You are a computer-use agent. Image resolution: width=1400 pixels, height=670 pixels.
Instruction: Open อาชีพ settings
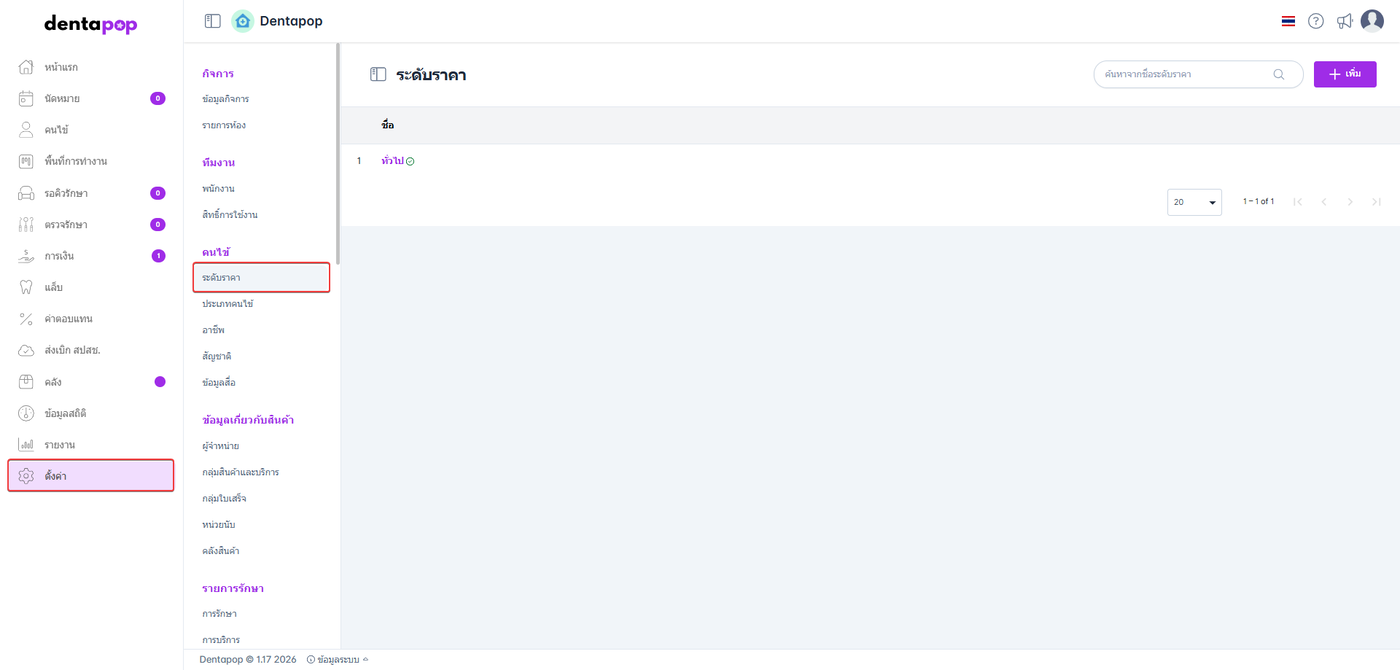tap(213, 329)
